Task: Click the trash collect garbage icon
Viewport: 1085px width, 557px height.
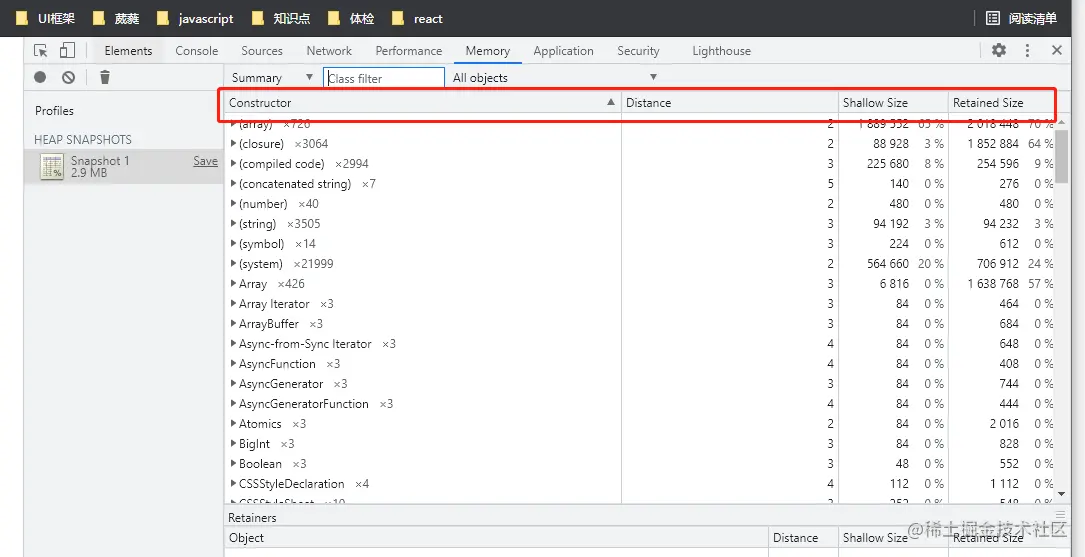Action: [104, 77]
